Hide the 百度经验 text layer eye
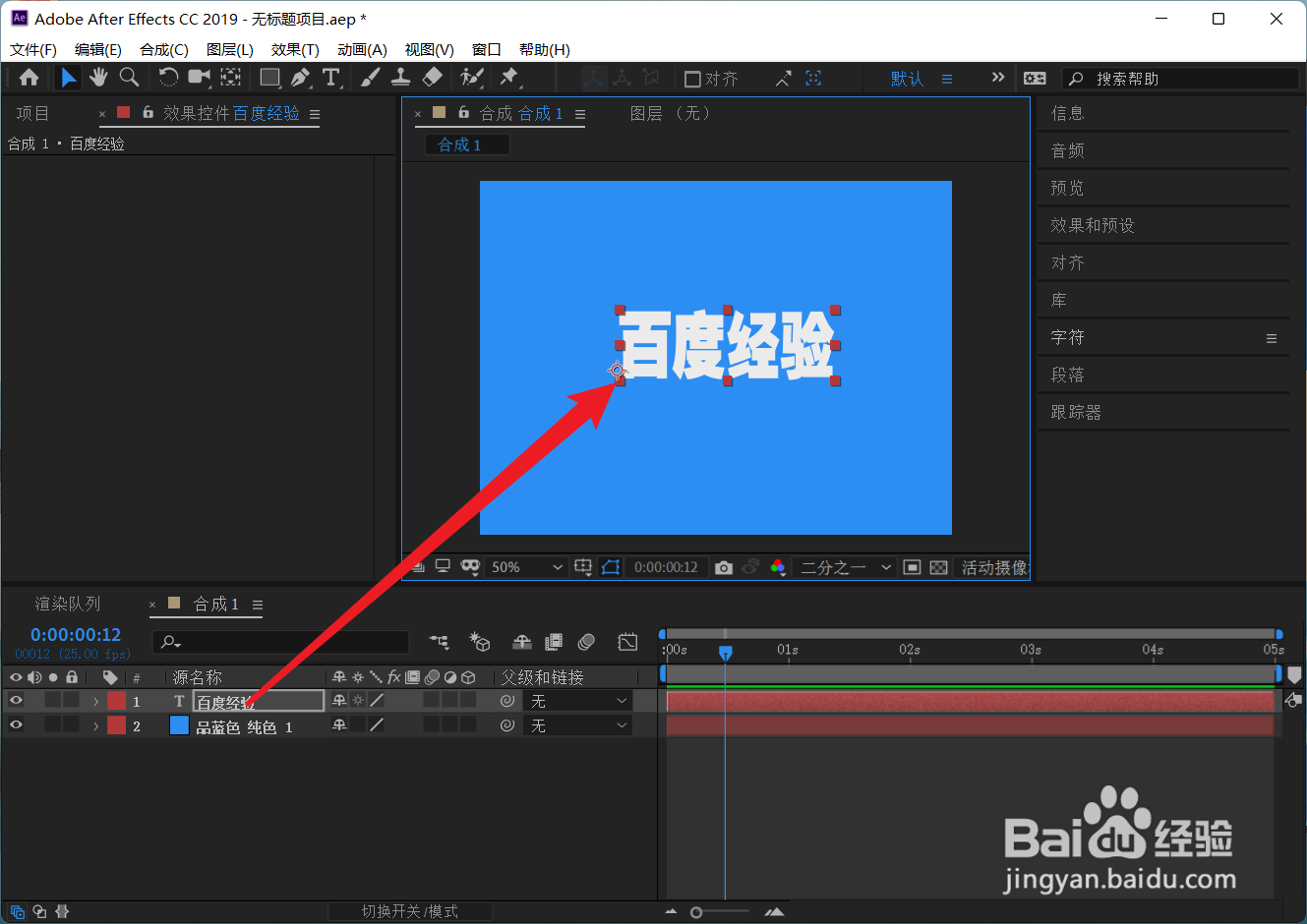The width and height of the screenshot is (1307, 924). tap(16, 701)
